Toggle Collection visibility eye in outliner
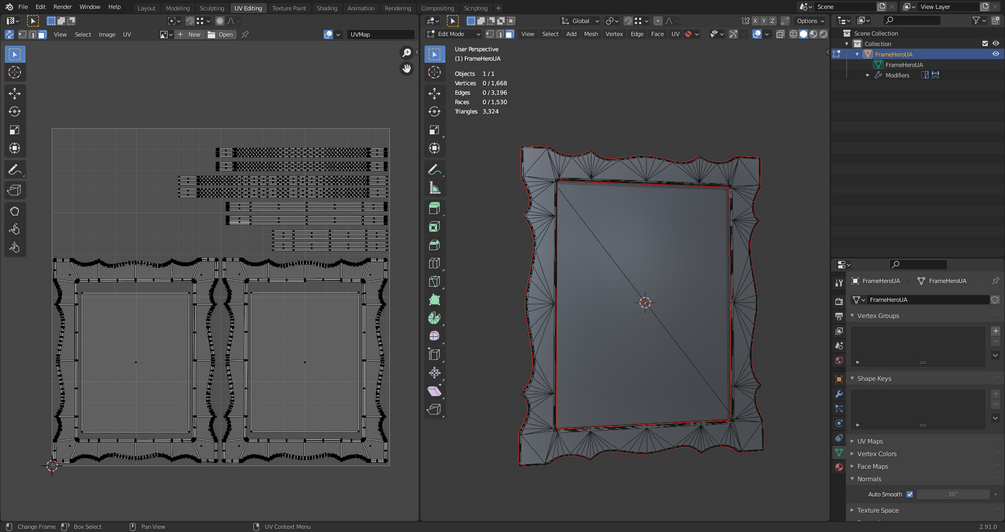Image resolution: width=1005 pixels, height=532 pixels. [x=995, y=44]
